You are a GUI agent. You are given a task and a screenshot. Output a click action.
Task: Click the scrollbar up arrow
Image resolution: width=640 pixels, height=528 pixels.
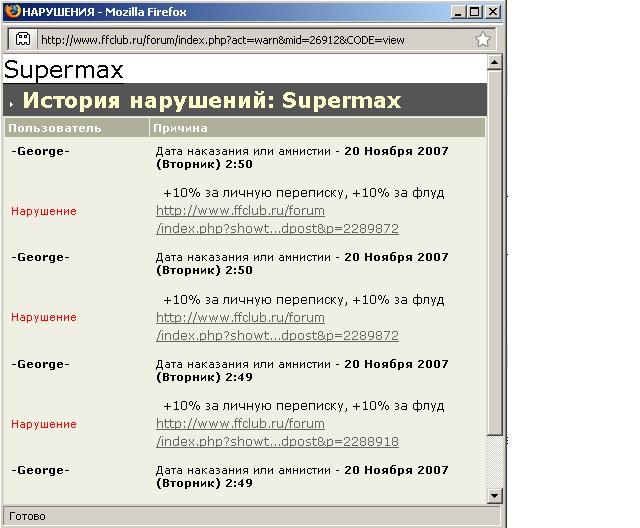point(494,62)
